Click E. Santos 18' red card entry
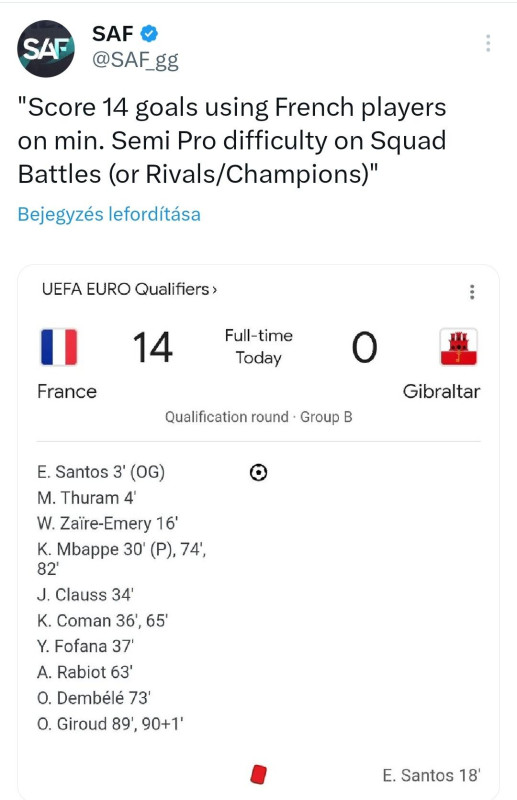The image size is (517, 800). coord(431,775)
